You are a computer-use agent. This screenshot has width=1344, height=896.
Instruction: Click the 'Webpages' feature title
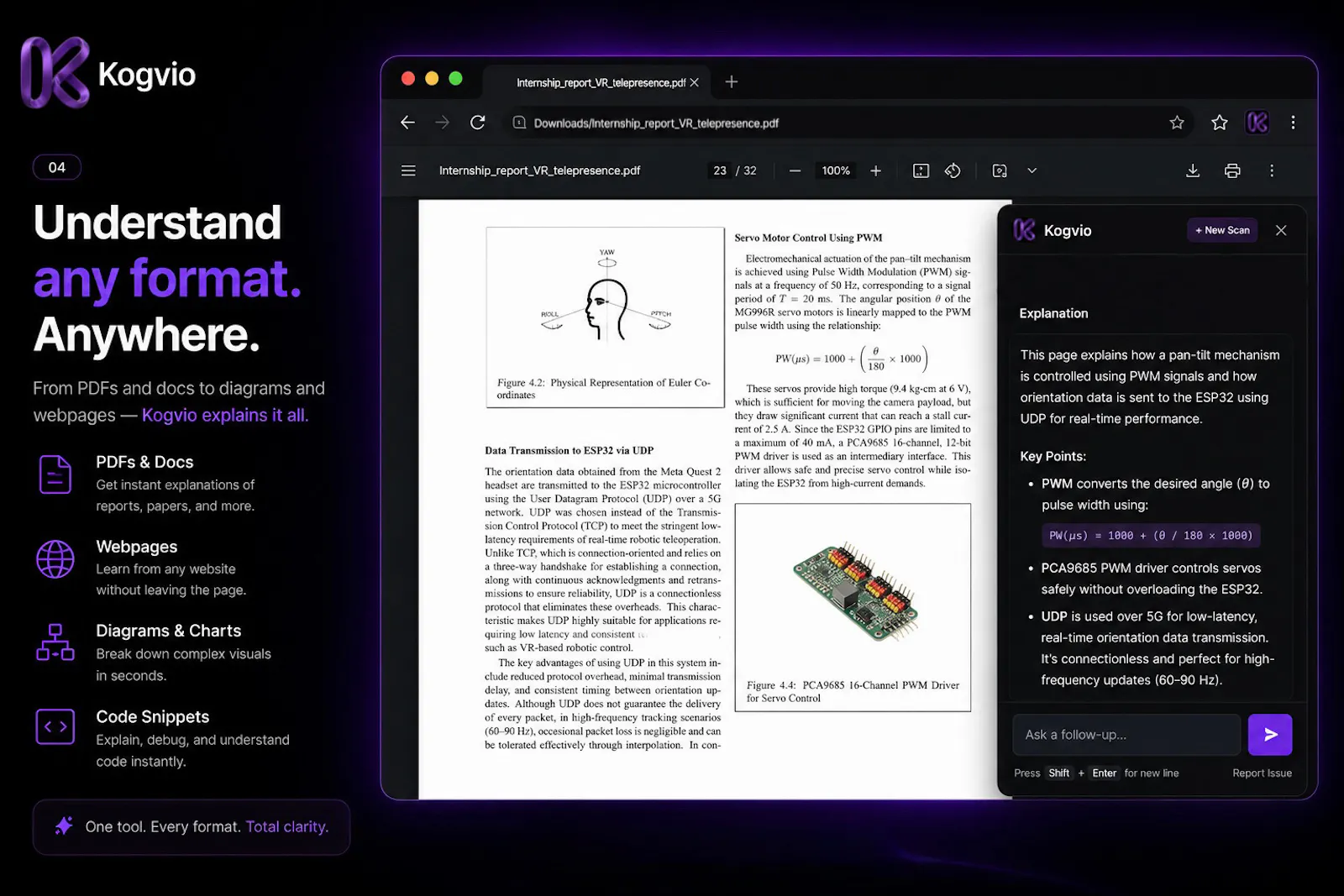[137, 547]
